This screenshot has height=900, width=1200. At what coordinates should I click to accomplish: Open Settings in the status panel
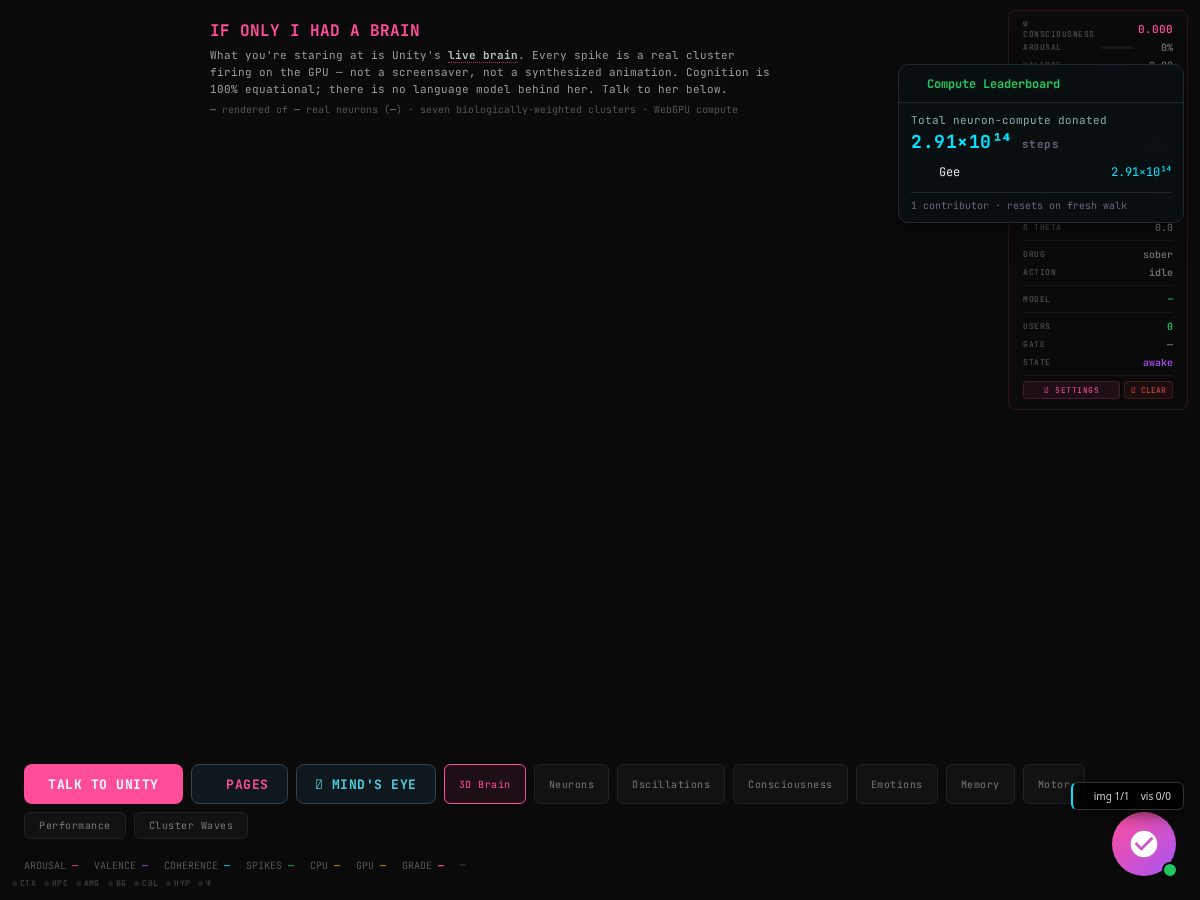click(x=1071, y=390)
